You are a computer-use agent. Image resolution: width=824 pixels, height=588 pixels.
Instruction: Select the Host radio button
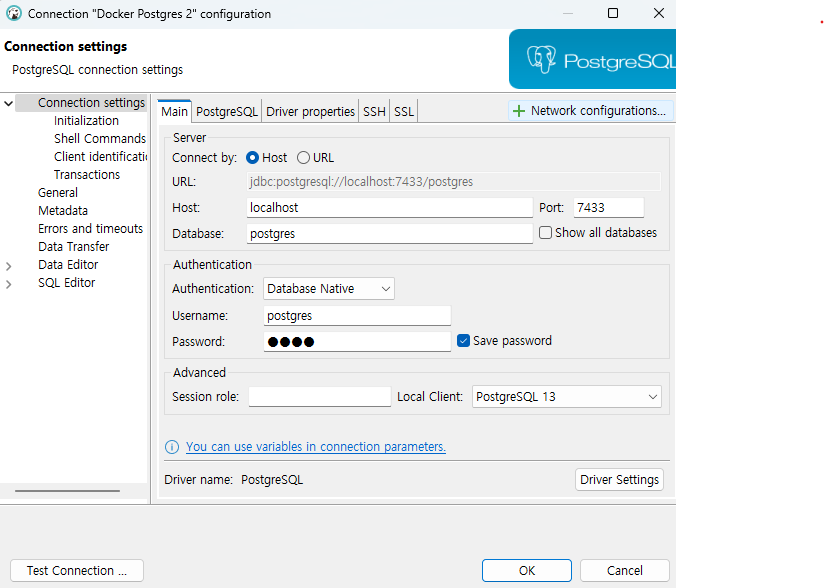[252, 158]
